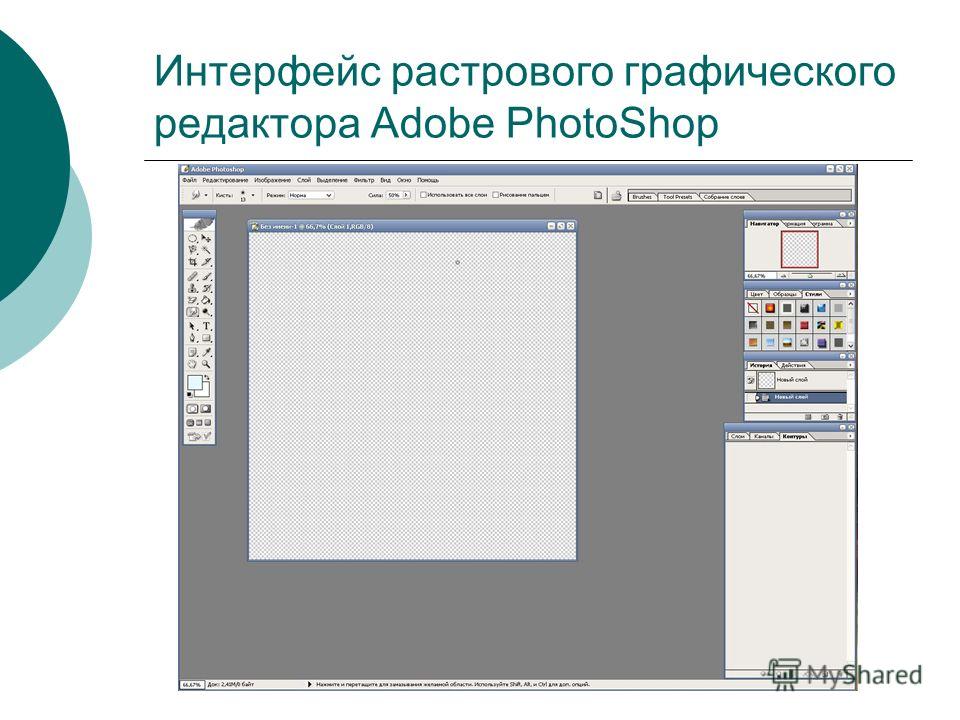Select the Smudge tool in toolbox
Viewport: 960px width, 720px height.
click(192, 312)
